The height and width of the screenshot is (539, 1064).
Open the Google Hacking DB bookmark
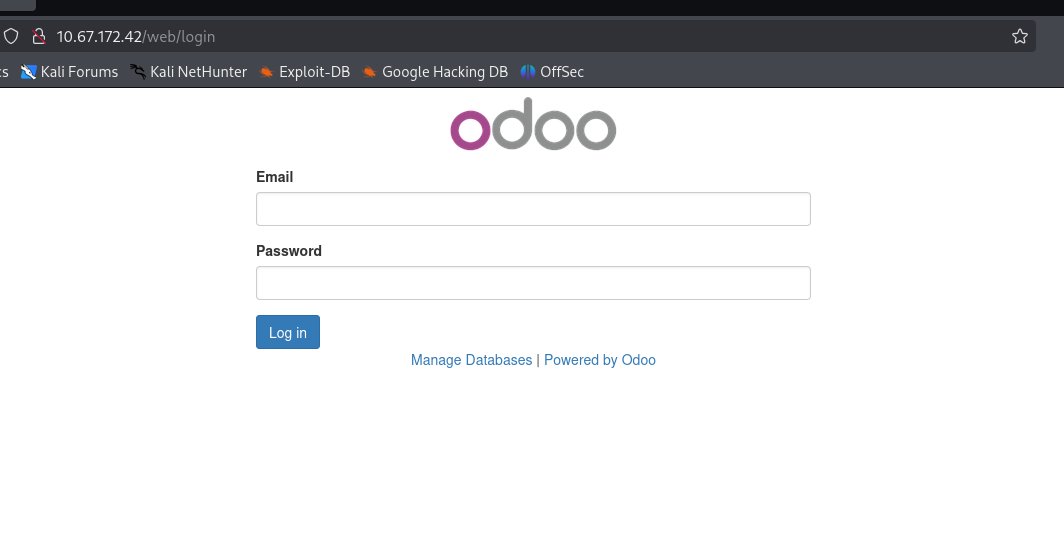point(435,72)
